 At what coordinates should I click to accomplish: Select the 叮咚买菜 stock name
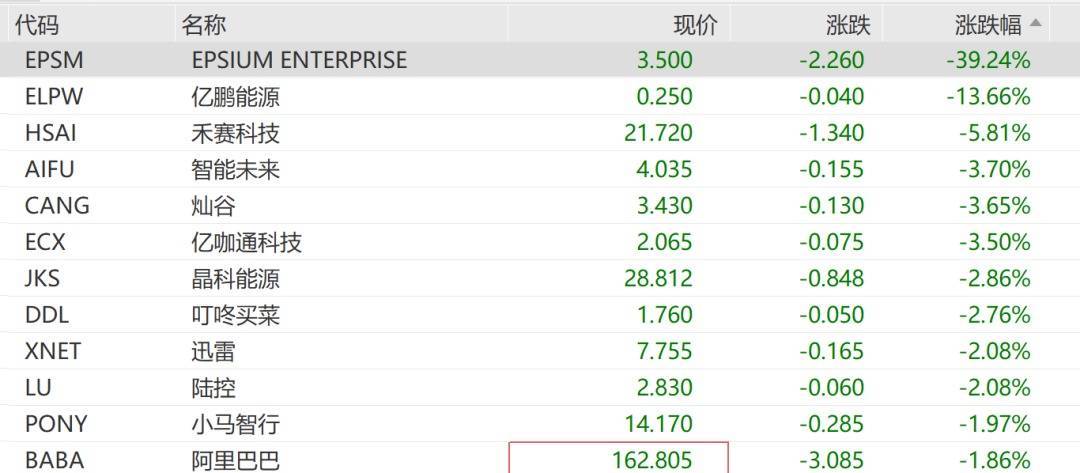235,315
